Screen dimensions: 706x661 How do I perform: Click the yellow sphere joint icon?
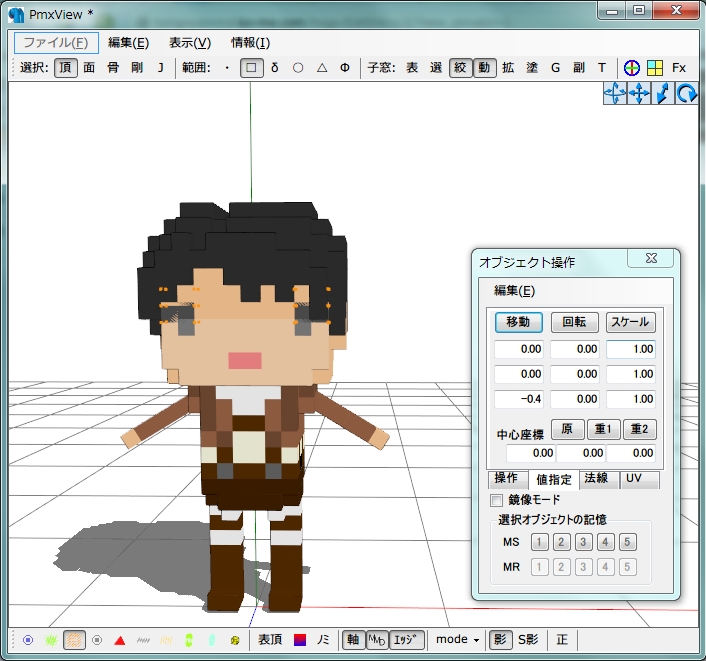235,640
